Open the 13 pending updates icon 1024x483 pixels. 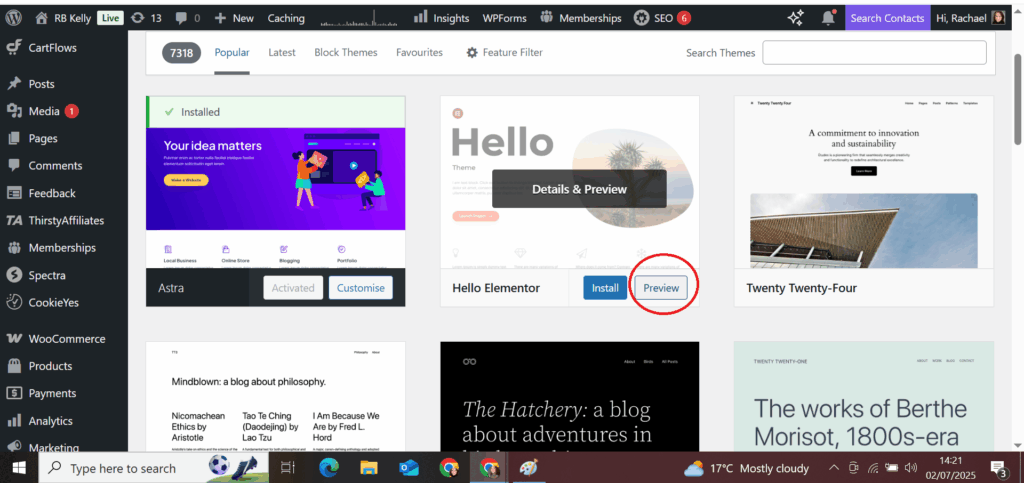(x=137, y=18)
